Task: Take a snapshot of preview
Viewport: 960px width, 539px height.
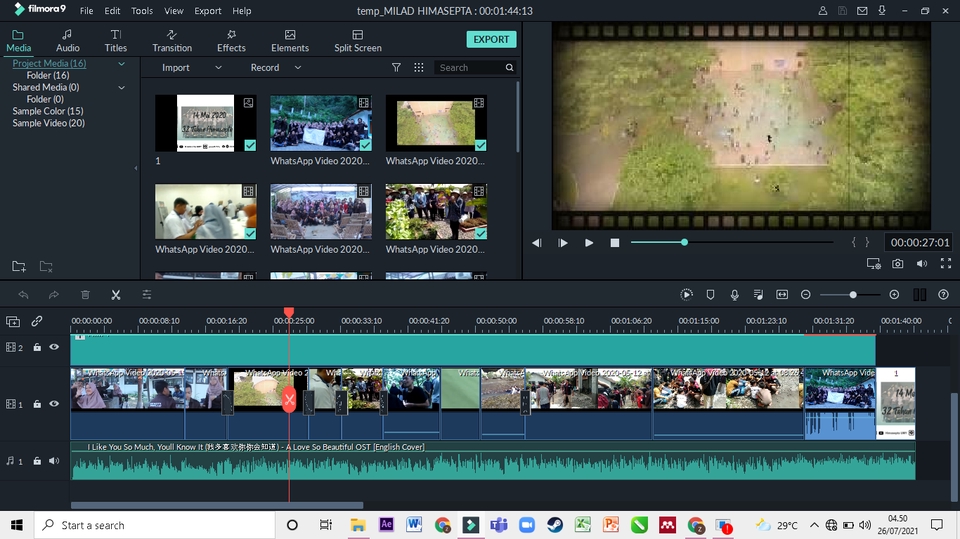Action: 898,263
